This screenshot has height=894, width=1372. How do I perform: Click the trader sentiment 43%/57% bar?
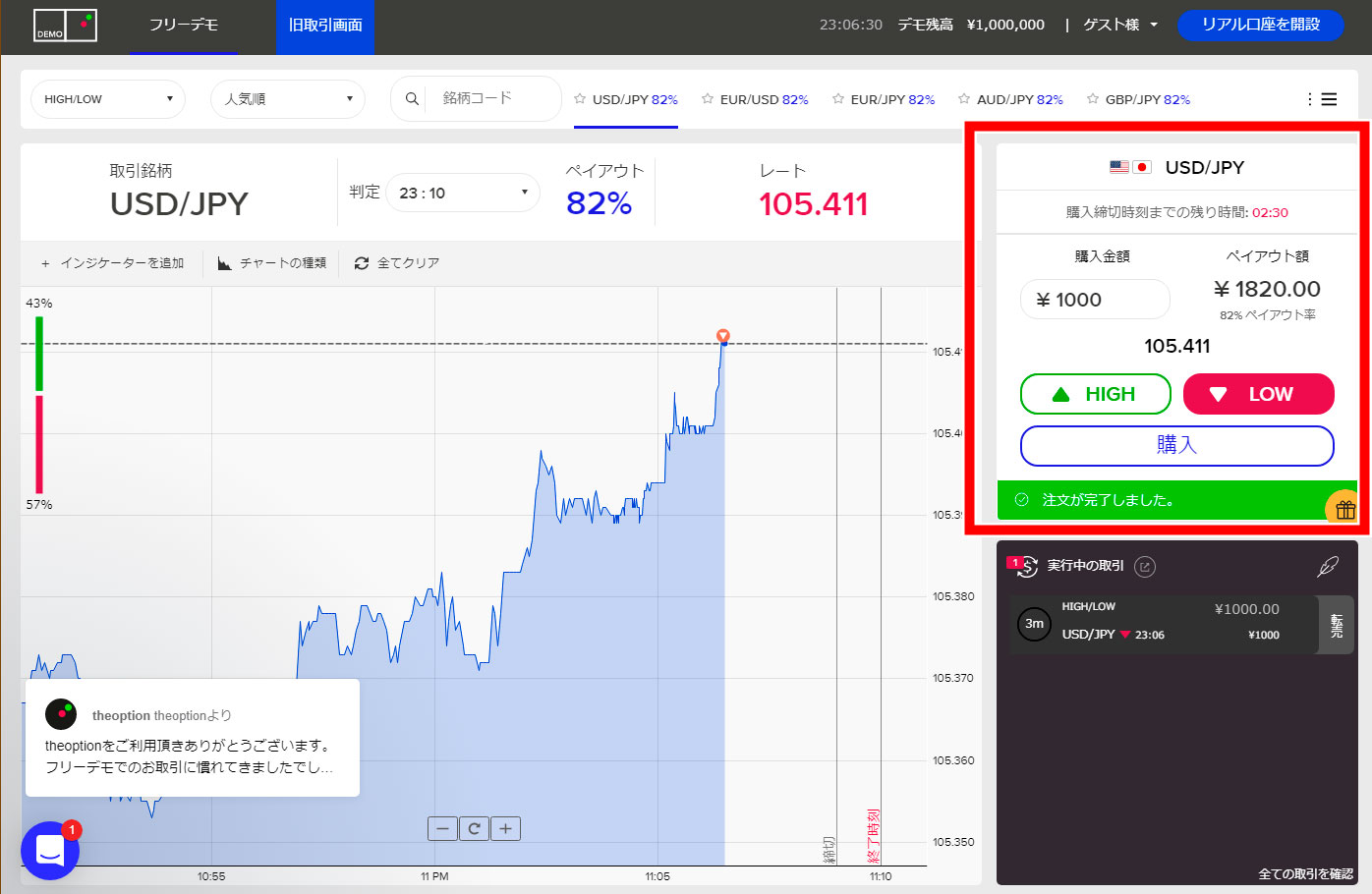click(x=39, y=404)
